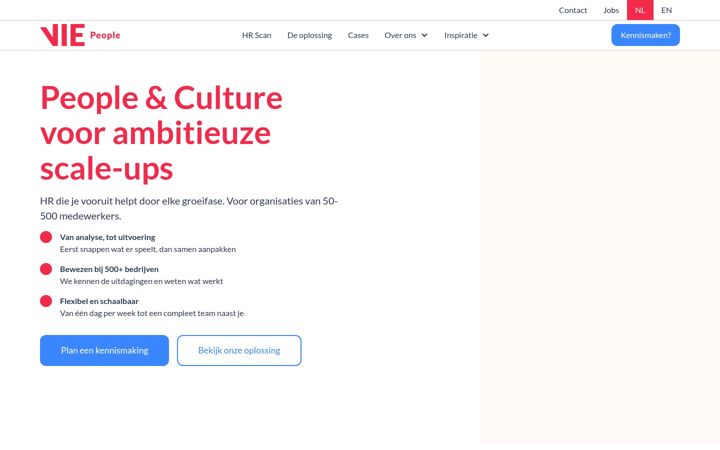720x450 pixels.
Task: Click the VIE People logo
Action: click(x=80, y=35)
